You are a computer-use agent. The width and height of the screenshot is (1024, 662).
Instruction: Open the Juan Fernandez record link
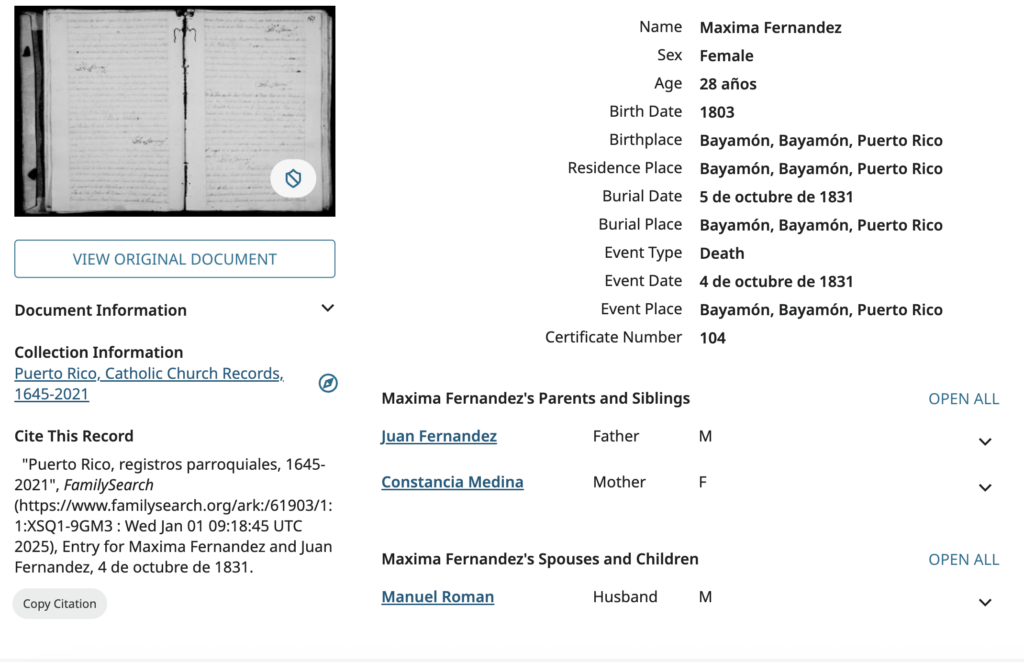tap(439, 436)
